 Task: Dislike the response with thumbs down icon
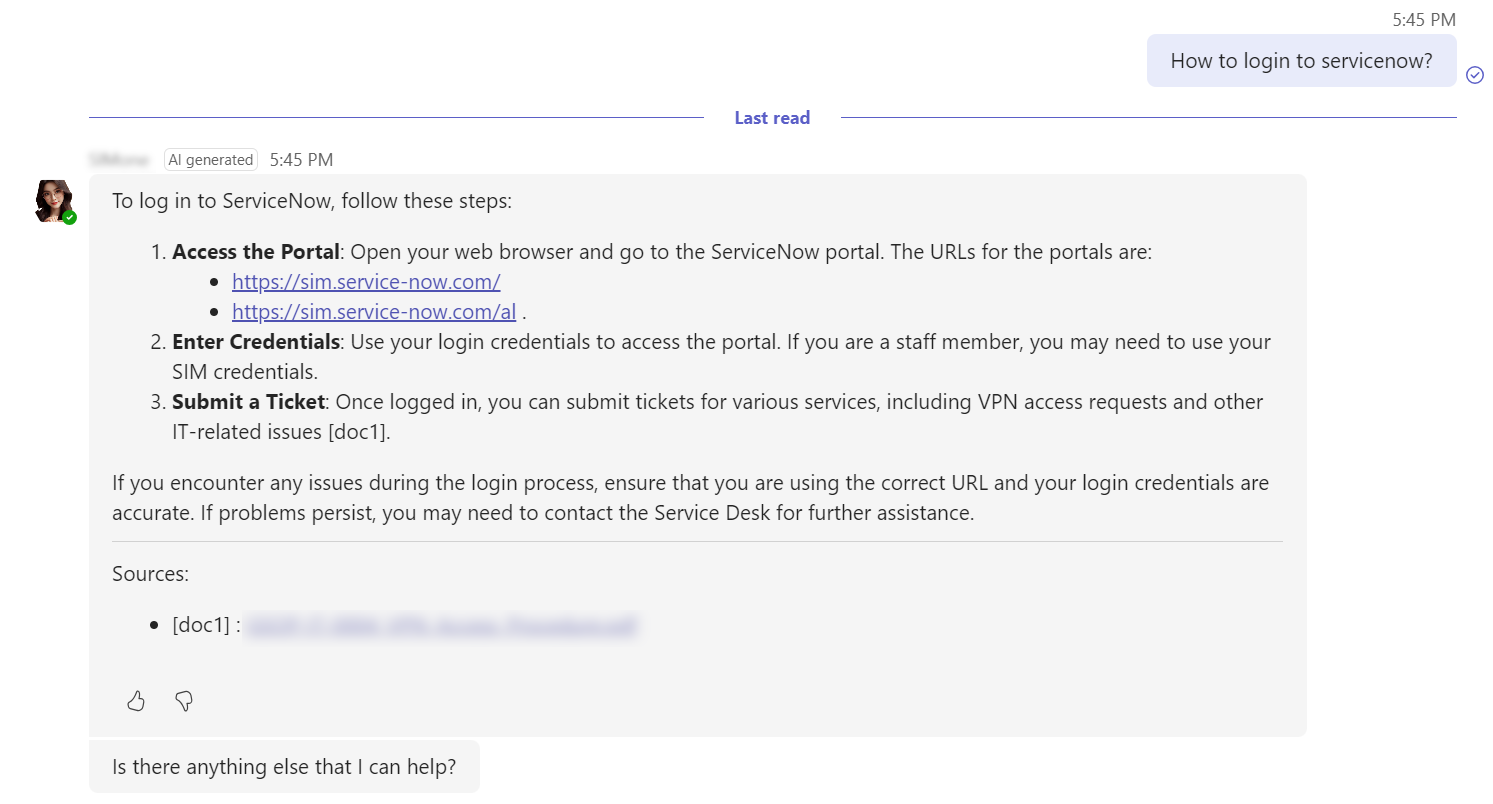184,701
